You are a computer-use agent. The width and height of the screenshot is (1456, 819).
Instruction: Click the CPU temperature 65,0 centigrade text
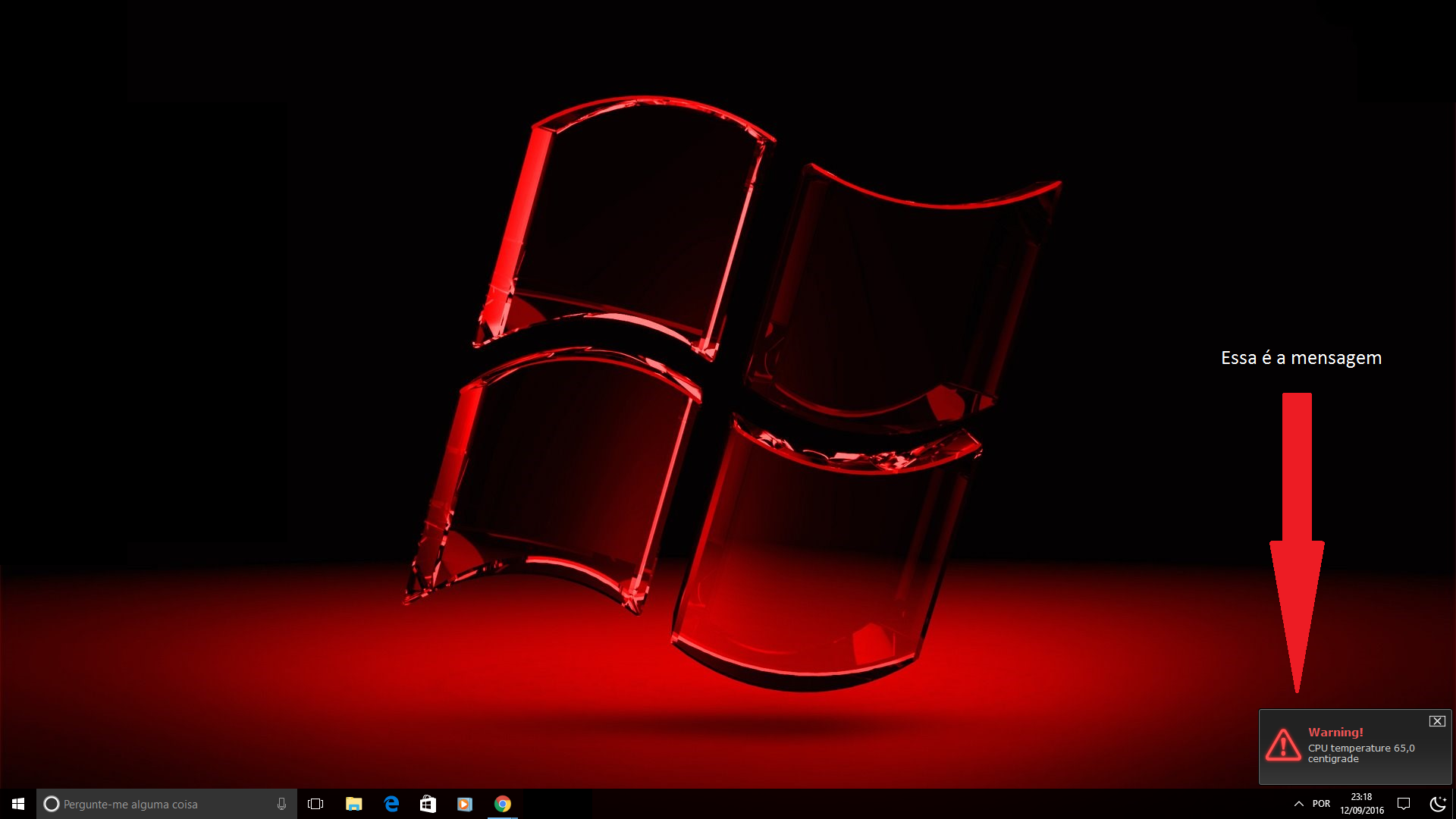pos(1361,753)
